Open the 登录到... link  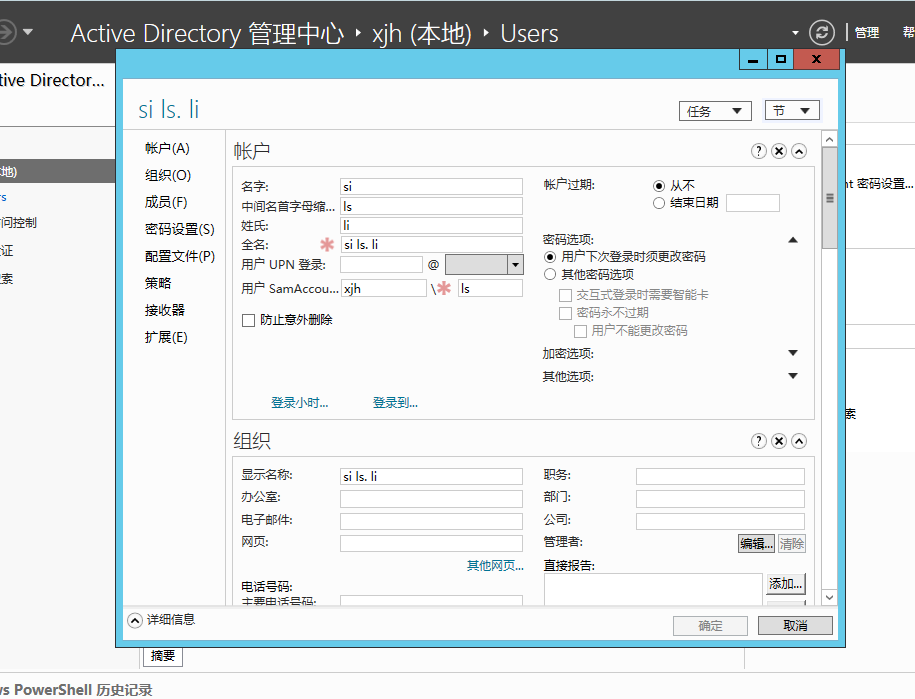tap(395, 403)
